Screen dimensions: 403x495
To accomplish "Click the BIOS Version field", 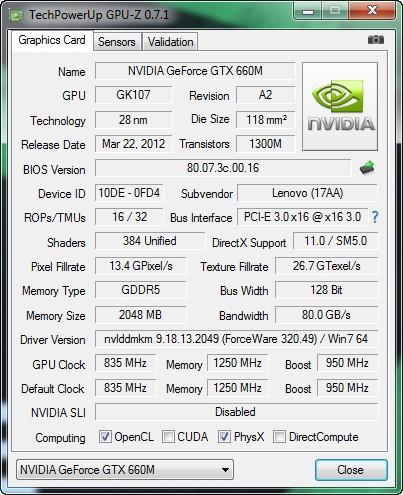I will 223,168.
